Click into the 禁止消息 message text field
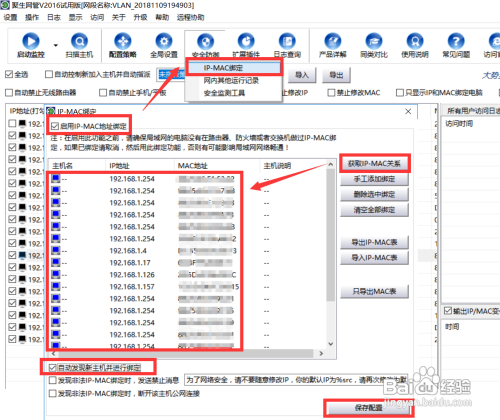500x420 pixels. (296, 380)
